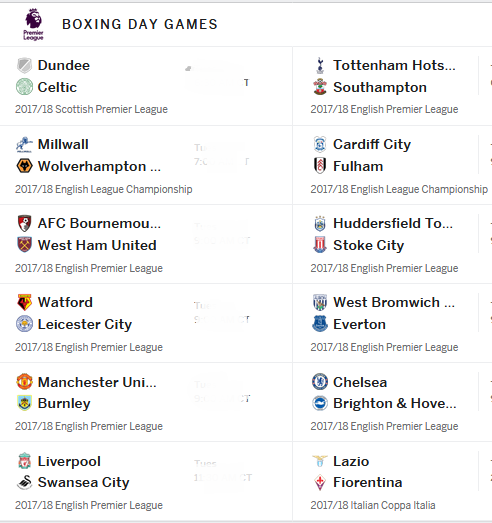492x523 pixels.
Task: Click the Lazio team name
Action: [351, 461]
